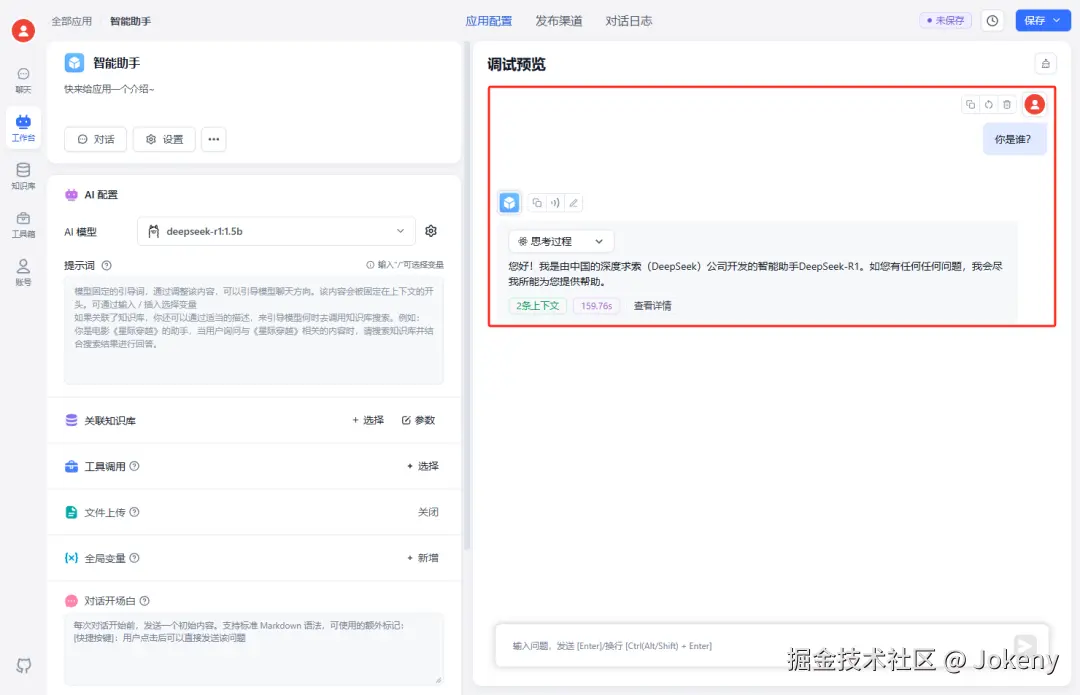Click the assistant's blue cube avatar in the chat
The image size is (1080, 695).
(509, 203)
